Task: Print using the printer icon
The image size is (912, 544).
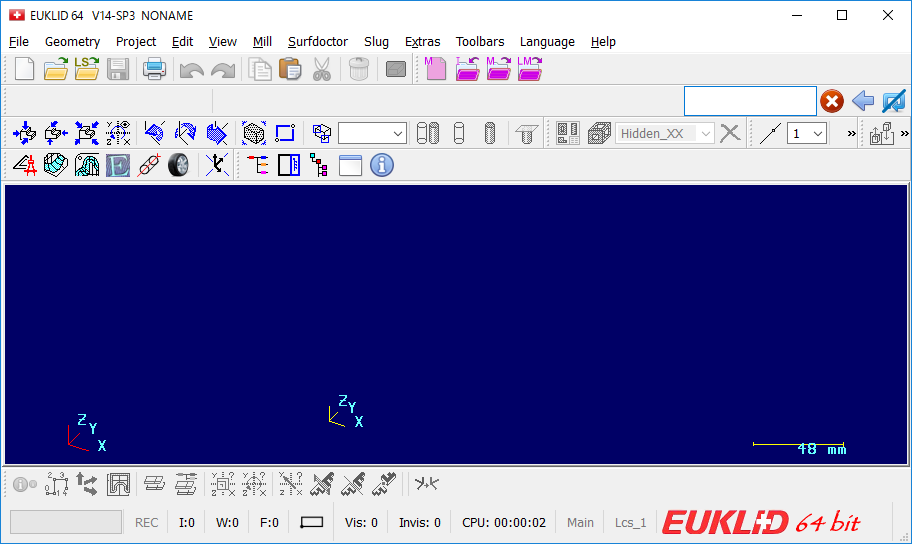Action: pyautogui.click(x=154, y=69)
